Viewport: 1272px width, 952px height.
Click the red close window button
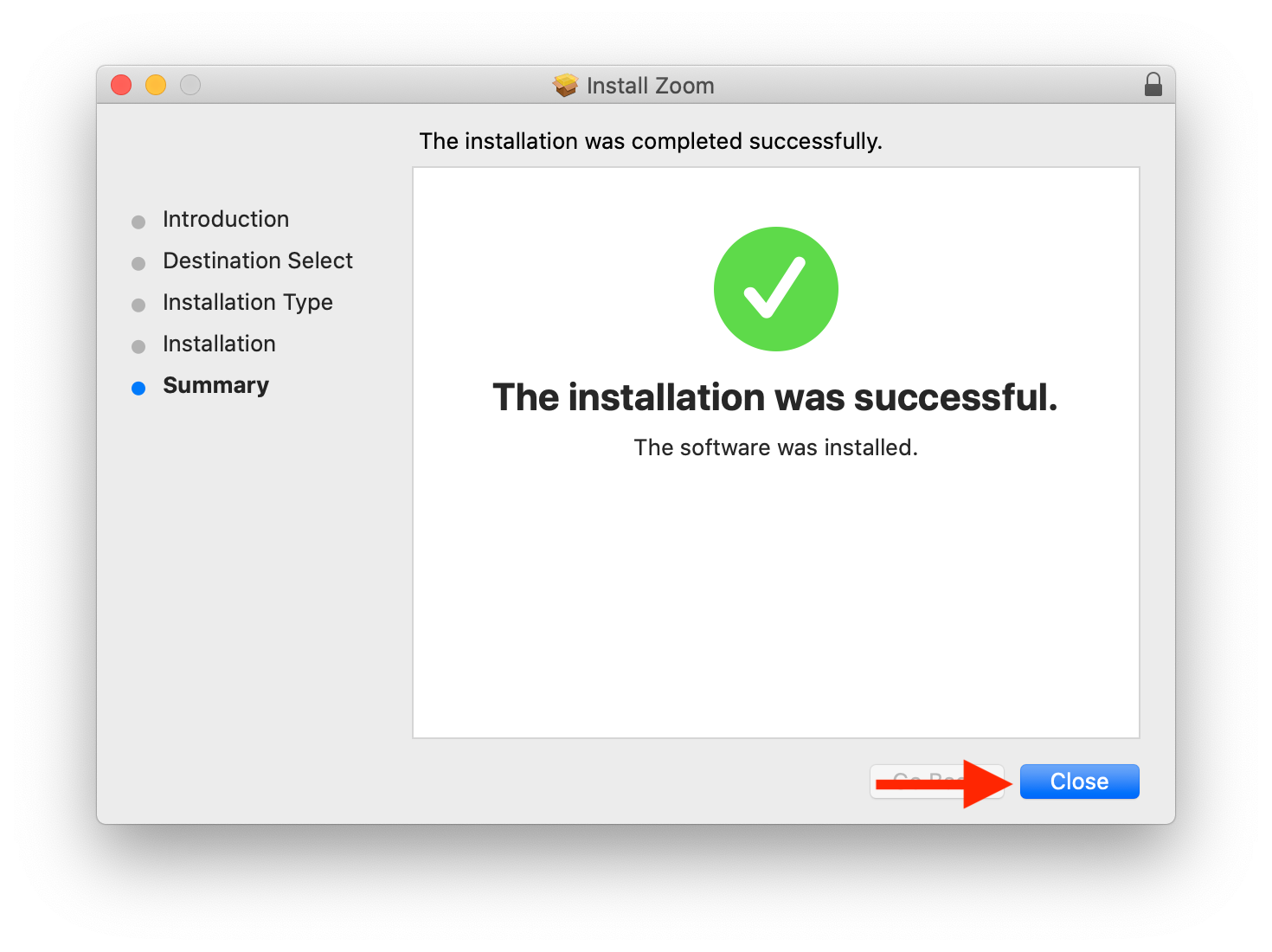click(121, 85)
